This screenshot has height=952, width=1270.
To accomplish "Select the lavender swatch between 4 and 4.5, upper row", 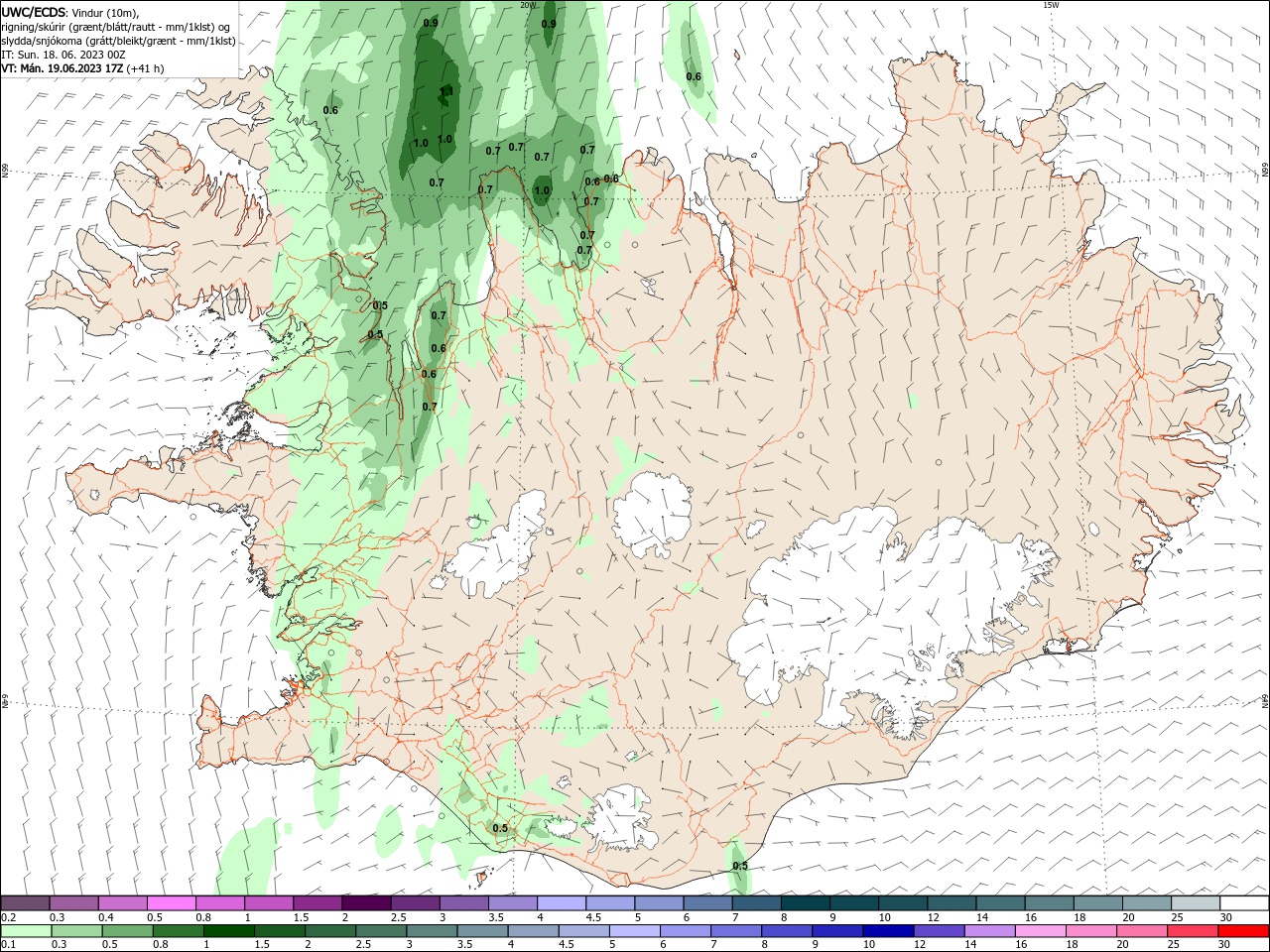I will [562, 902].
